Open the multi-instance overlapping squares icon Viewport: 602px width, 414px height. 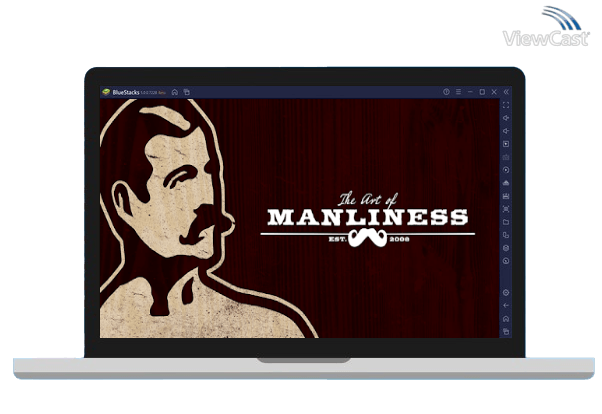click(x=506, y=235)
